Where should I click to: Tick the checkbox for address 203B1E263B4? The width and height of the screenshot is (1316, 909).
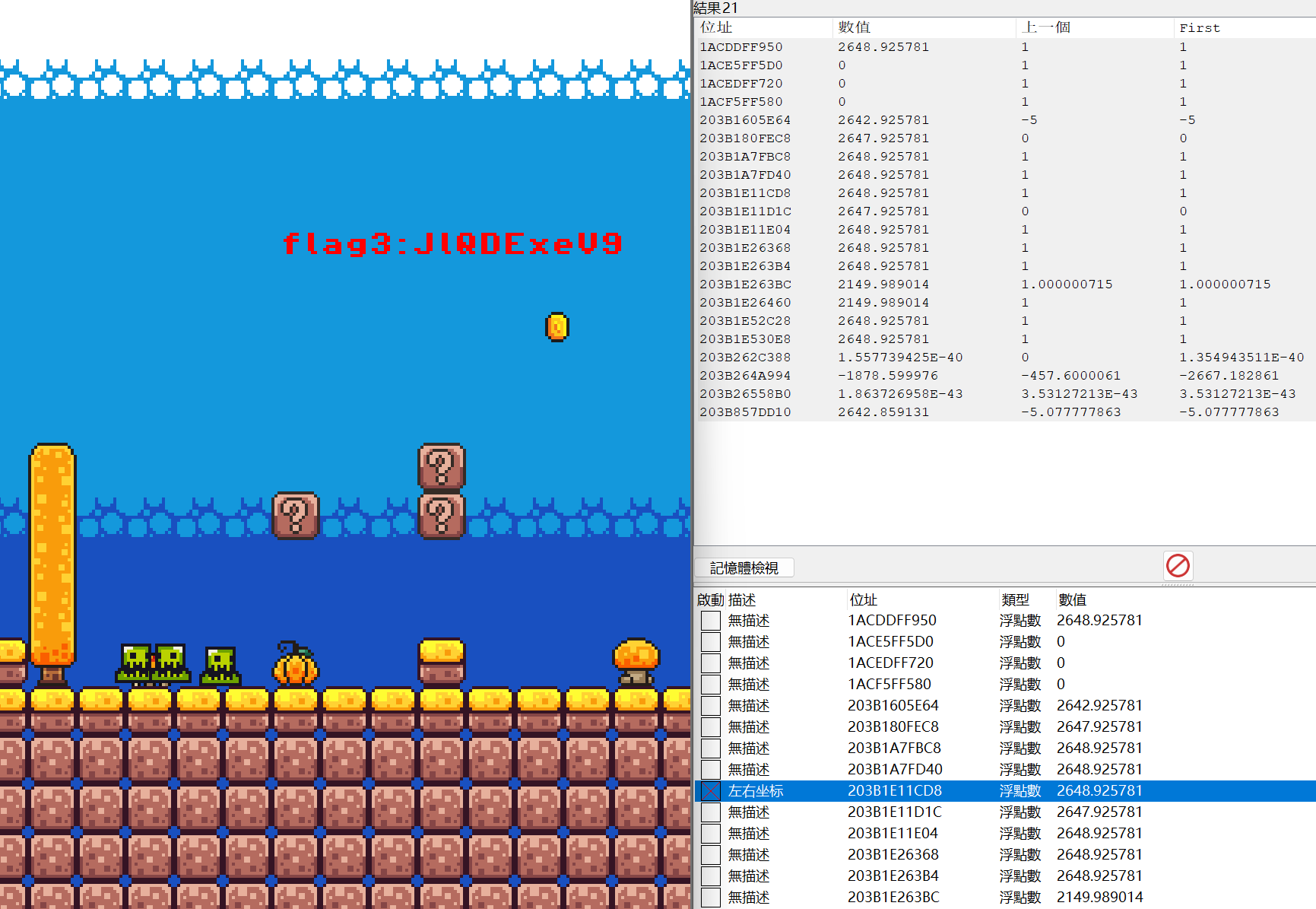(x=711, y=876)
